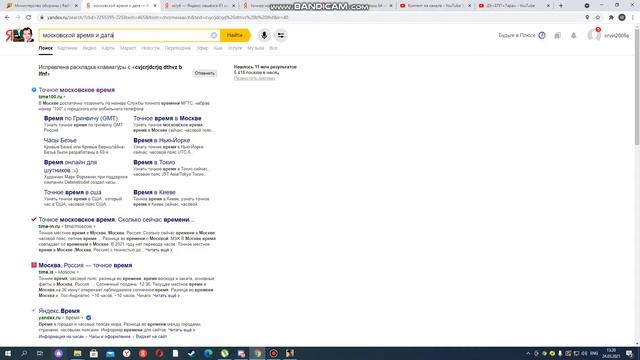Show hidden system tray icons chevron
Image resolution: width=640 pixels, height=360 pixels.
pos(528,353)
